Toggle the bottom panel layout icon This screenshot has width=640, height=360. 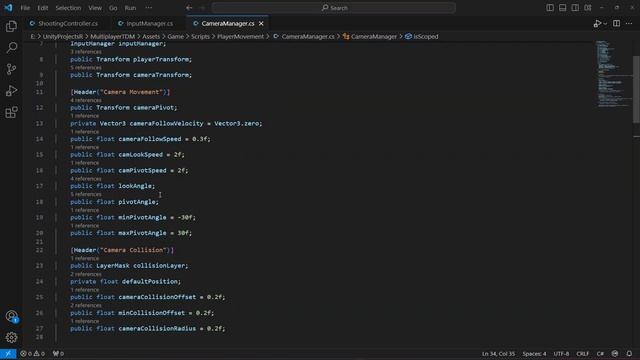(x=562, y=8)
